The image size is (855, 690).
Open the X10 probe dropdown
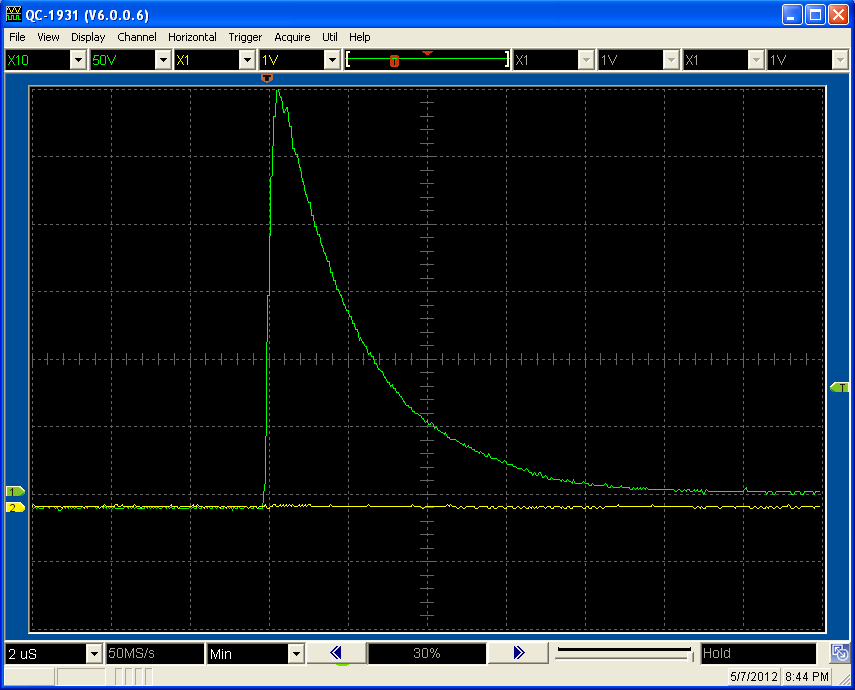click(78, 61)
